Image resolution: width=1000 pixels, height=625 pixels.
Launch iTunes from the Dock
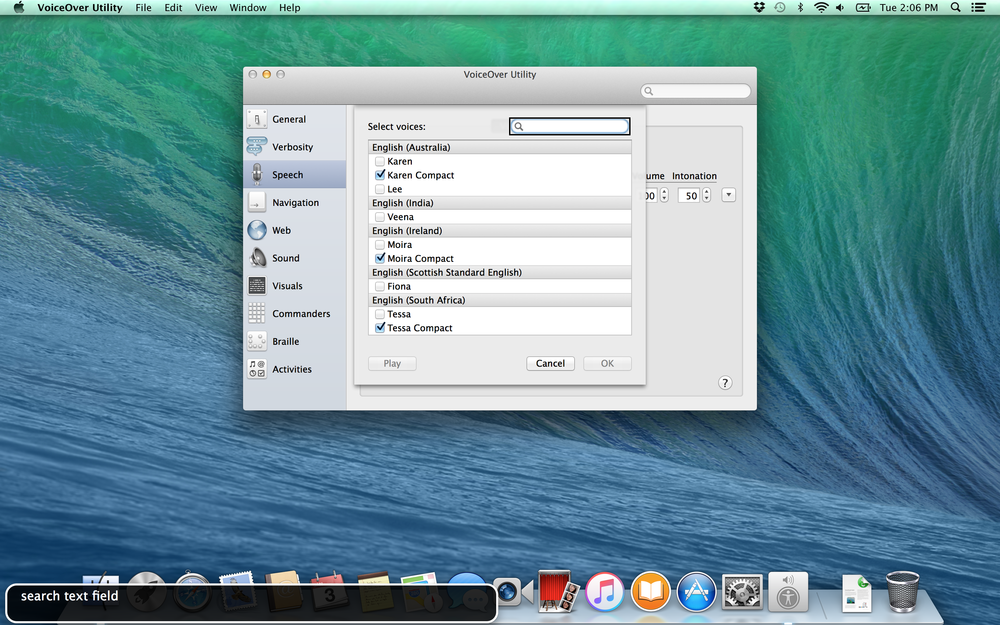(604, 592)
